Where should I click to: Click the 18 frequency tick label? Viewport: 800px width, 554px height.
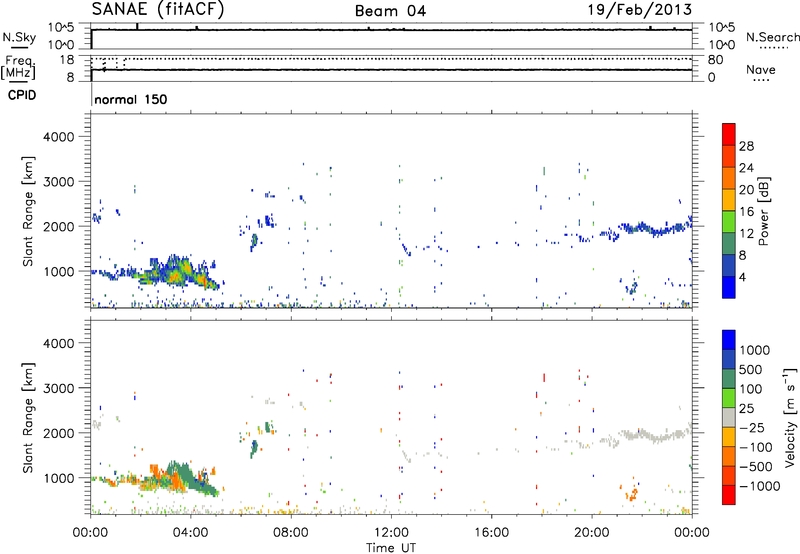click(67, 60)
